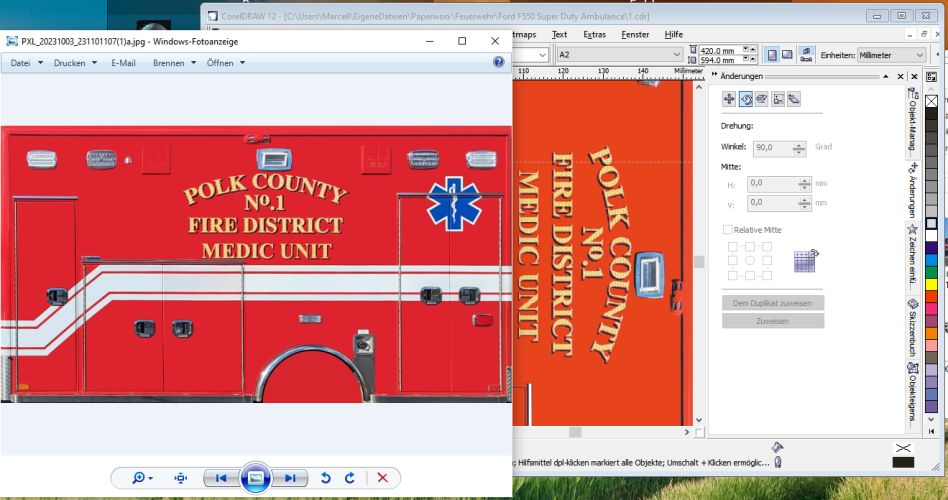
Task: Click the page width field showing 420.0 mm
Action: click(720, 50)
